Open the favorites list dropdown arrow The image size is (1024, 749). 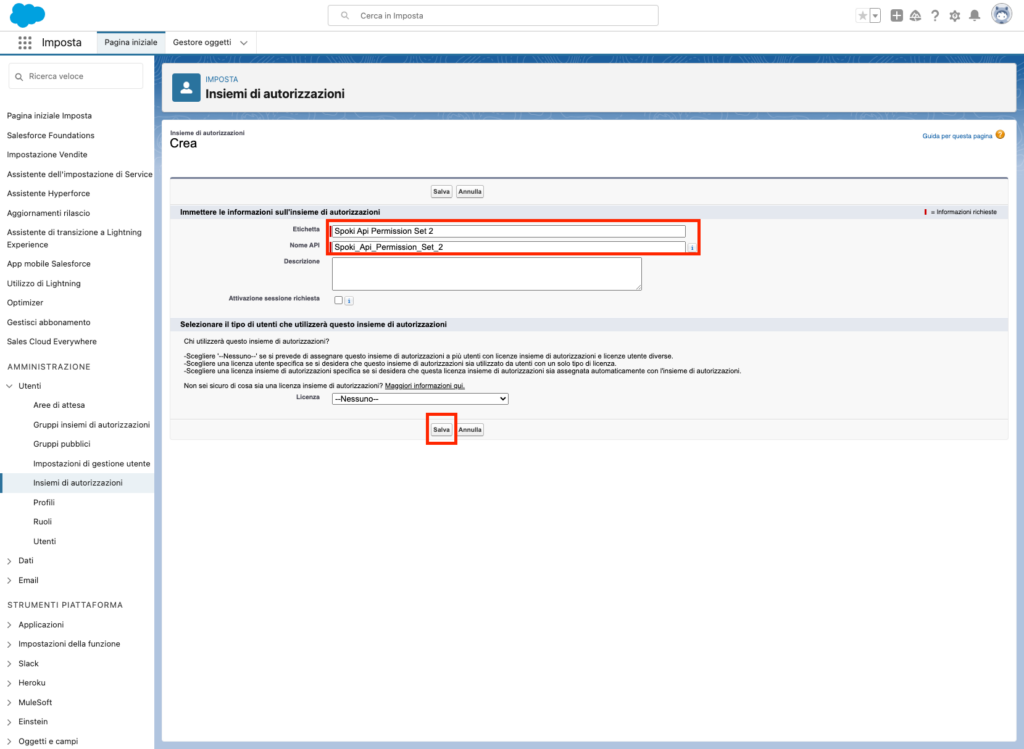(875, 16)
